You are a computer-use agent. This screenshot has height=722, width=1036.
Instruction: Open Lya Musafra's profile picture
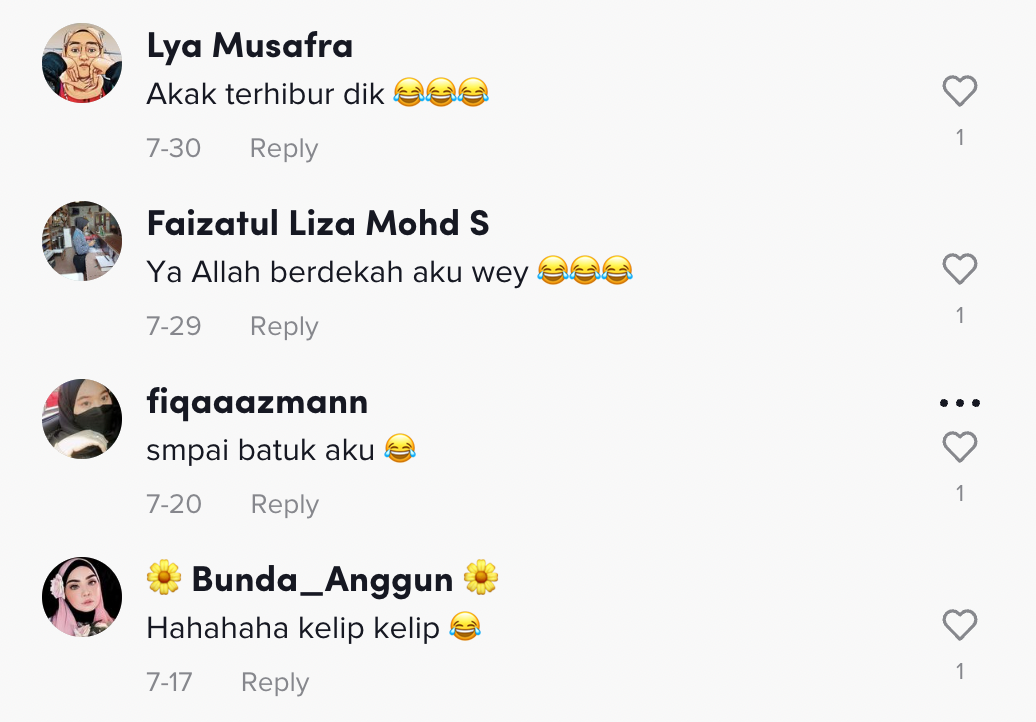82,63
